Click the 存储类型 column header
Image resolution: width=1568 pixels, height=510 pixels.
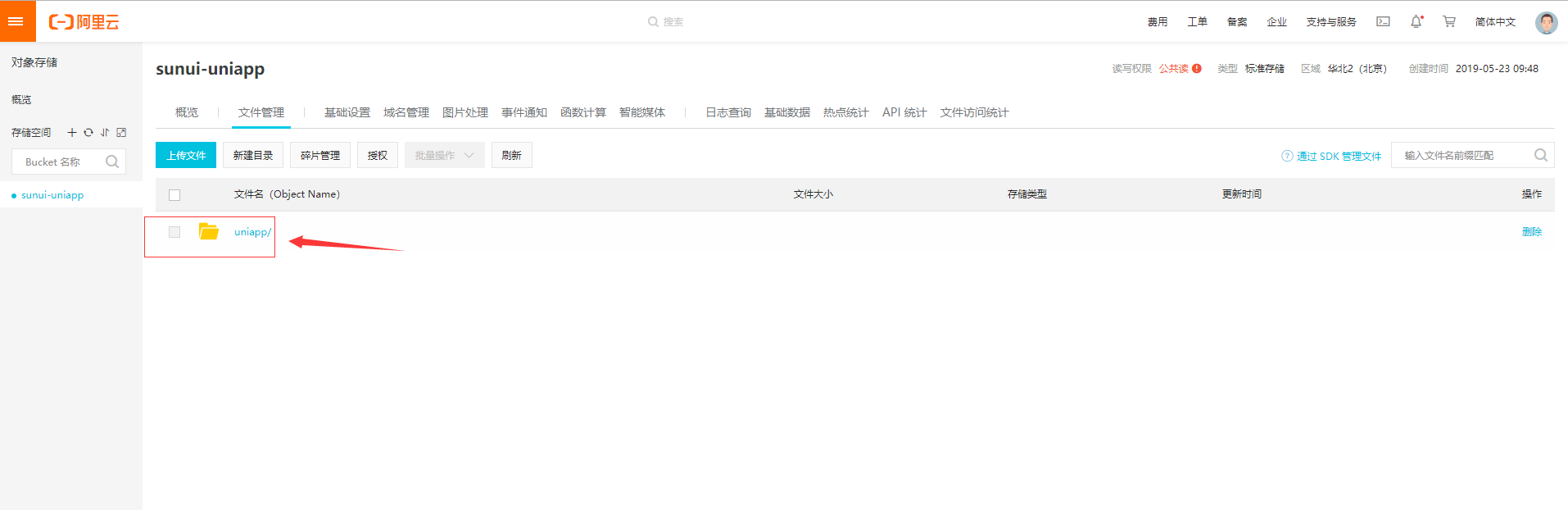click(x=1027, y=194)
